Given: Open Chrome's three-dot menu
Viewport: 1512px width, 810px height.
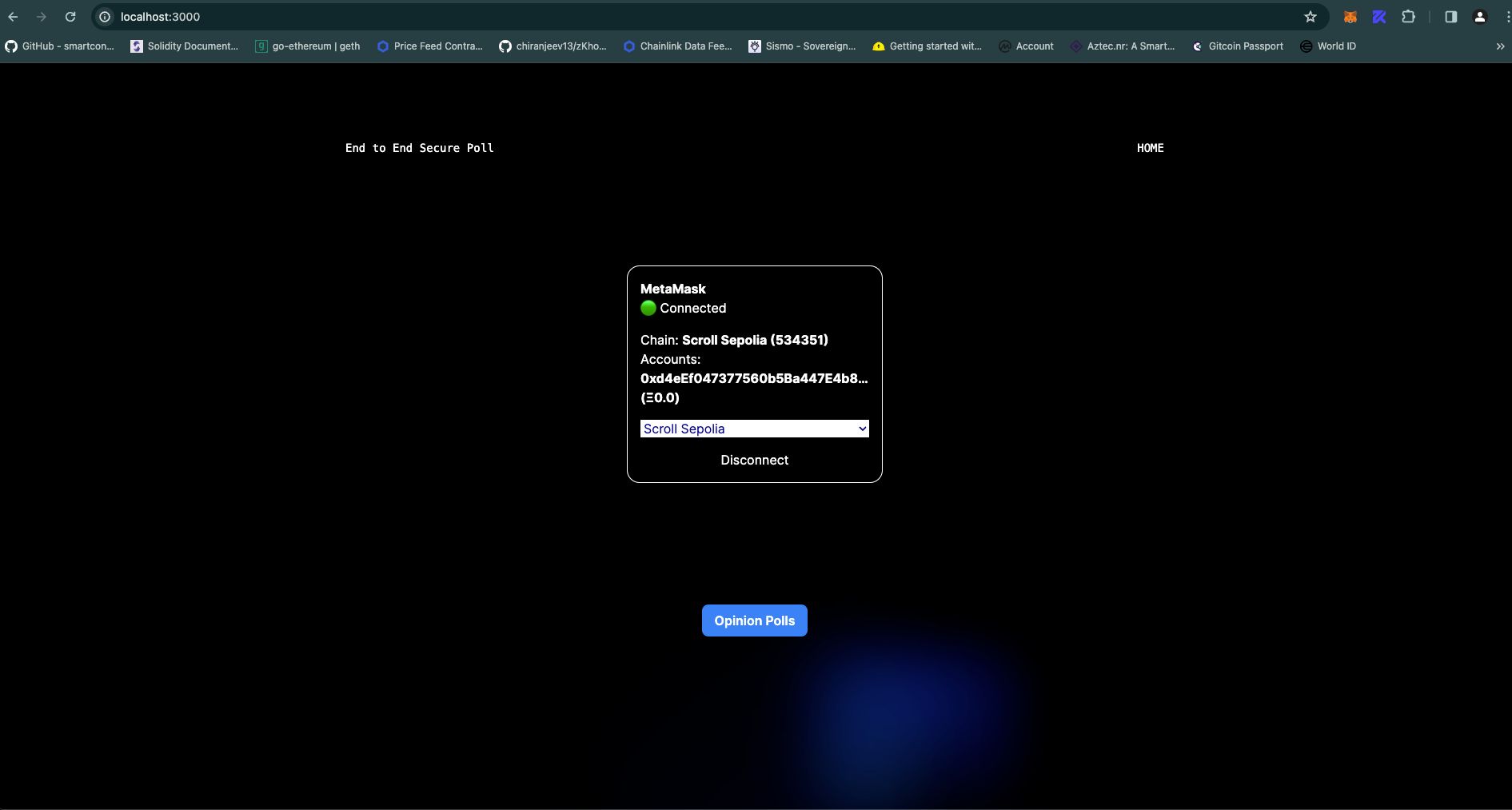Looking at the screenshot, I should coord(1506,16).
